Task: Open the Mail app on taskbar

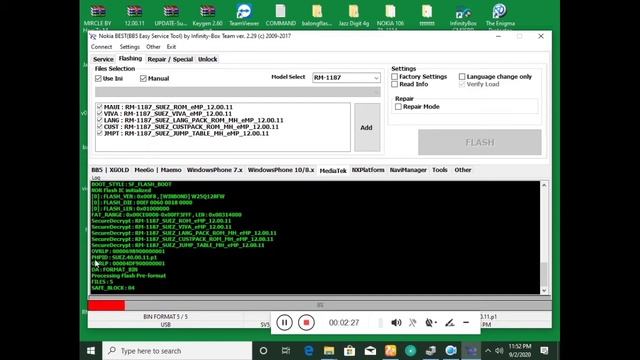Action: click(370, 351)
